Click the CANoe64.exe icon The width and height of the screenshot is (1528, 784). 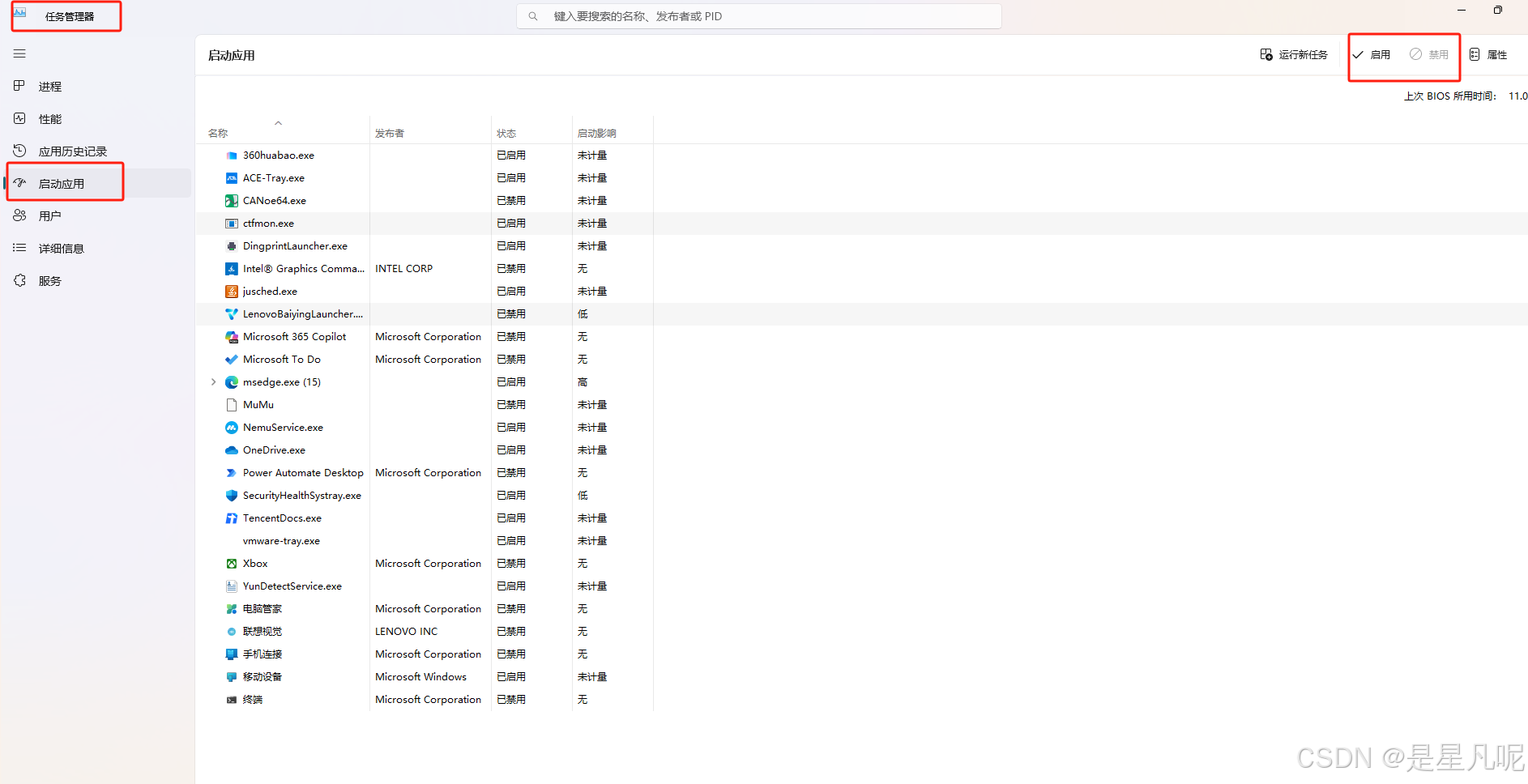tap(232, 201)
